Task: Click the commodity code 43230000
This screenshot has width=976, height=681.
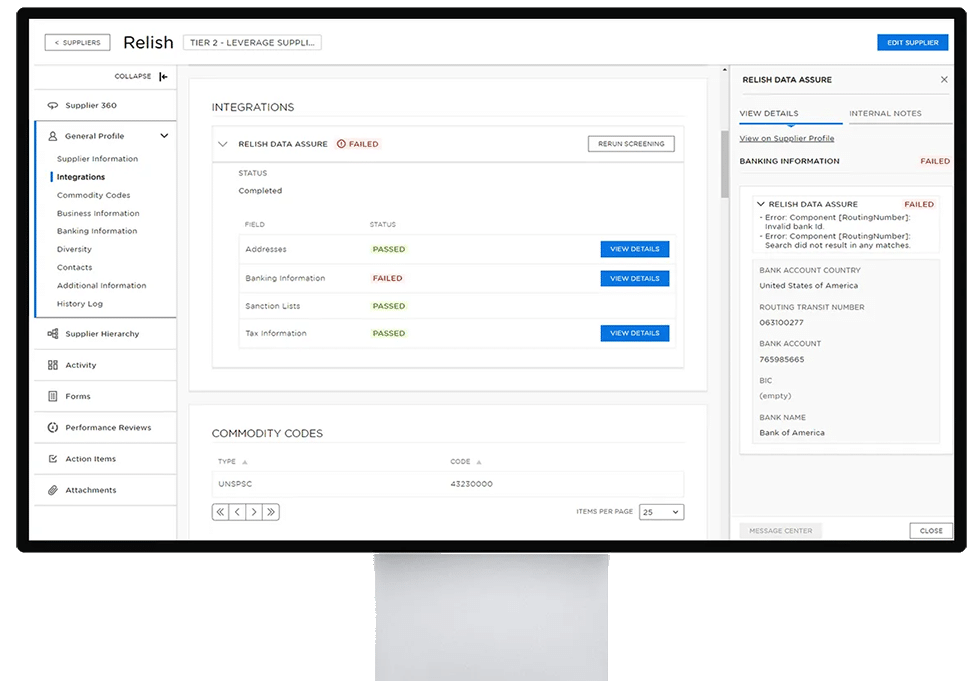Action: [x=471, y=484]
